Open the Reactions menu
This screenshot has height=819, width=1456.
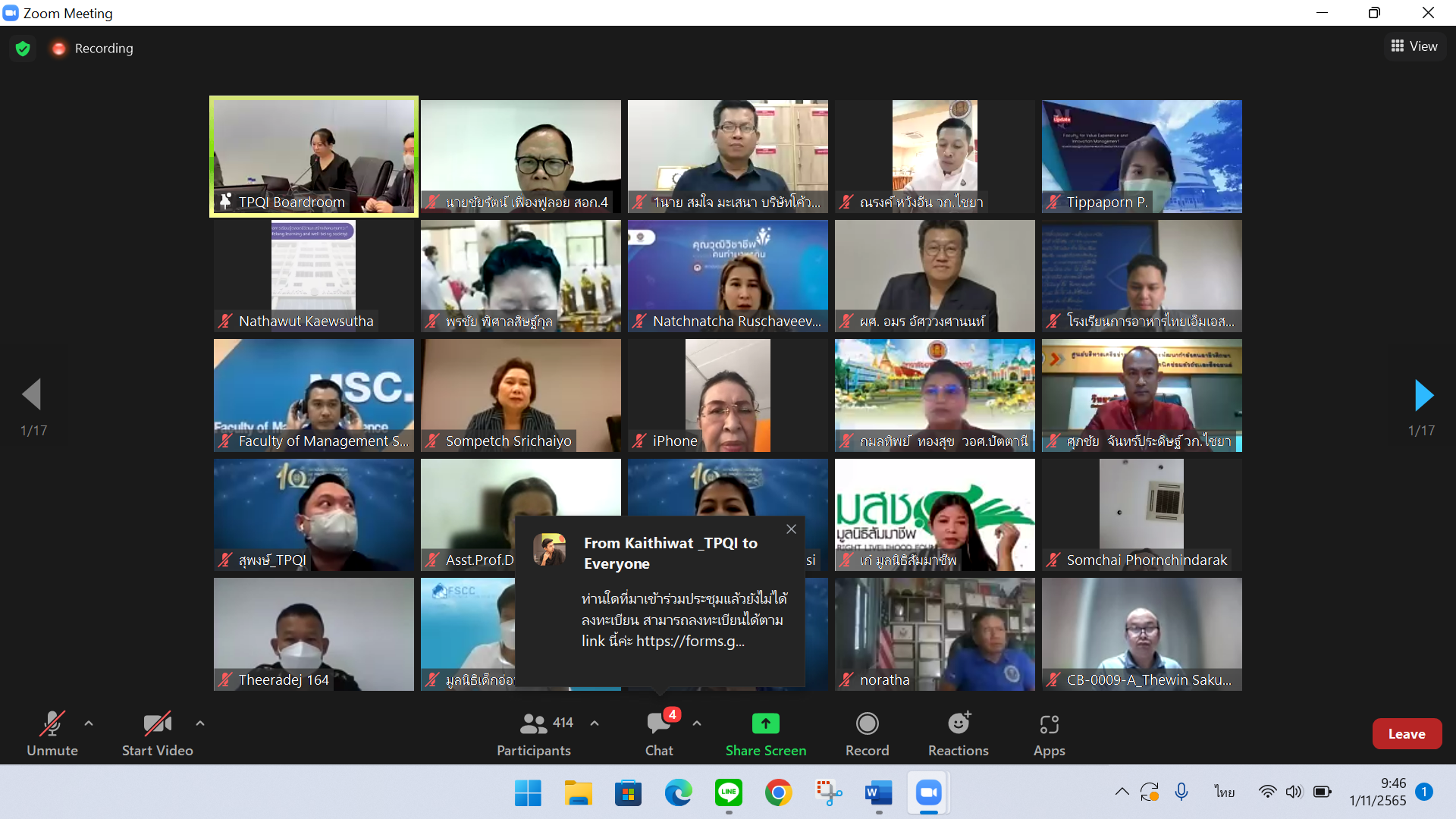coord(959,733)
